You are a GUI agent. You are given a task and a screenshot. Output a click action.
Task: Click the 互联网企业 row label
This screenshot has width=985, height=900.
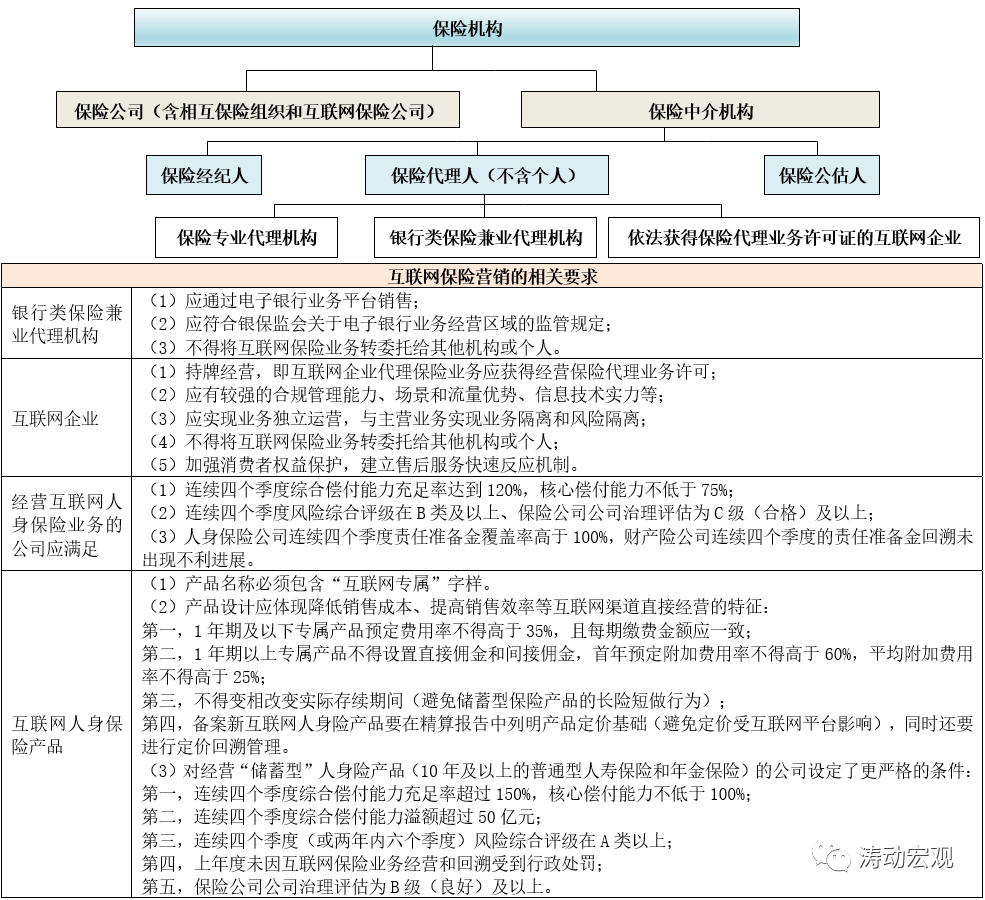pyautogui.click(x=55, y=418)
